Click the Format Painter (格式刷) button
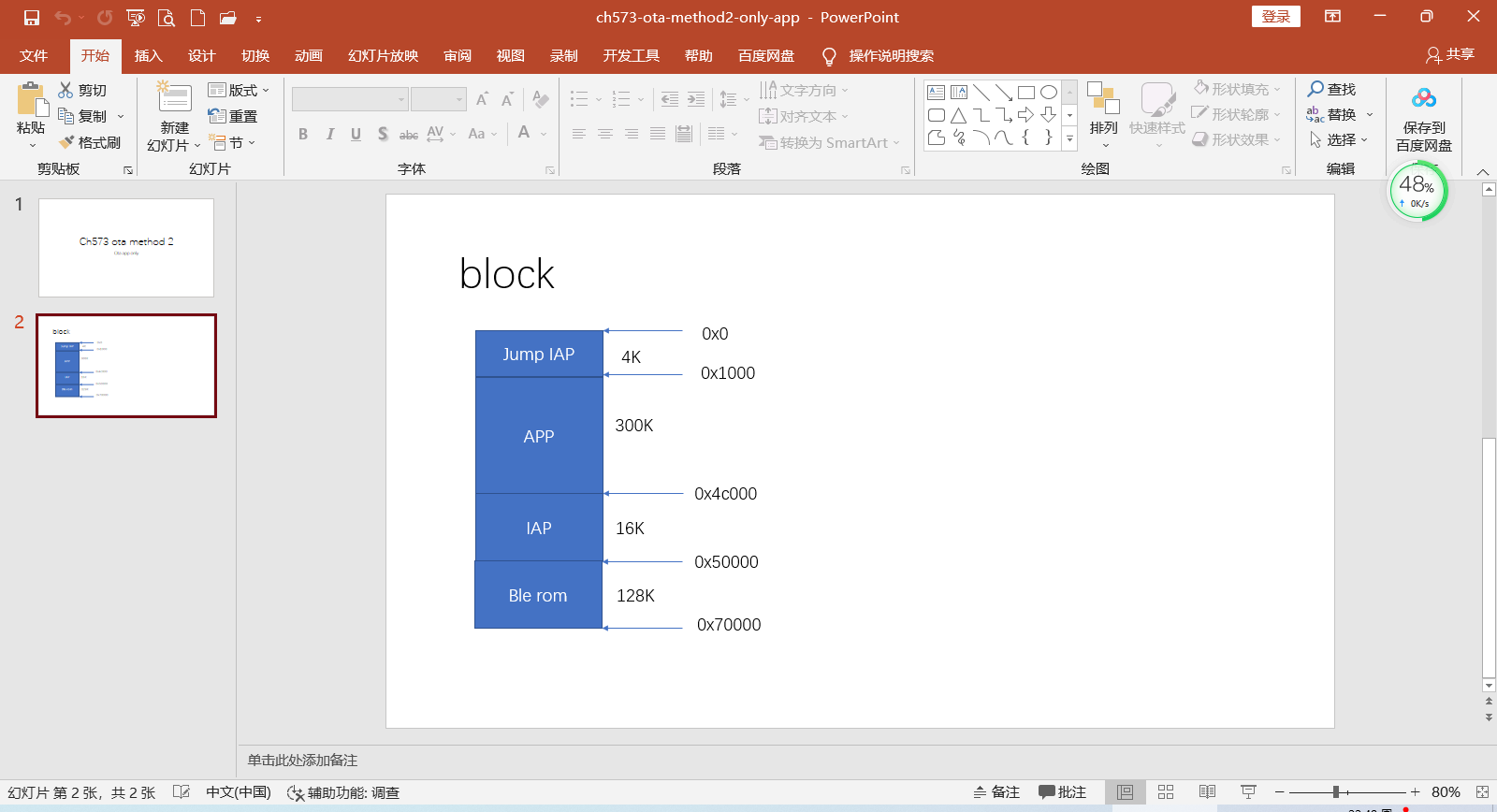The image size is (1497, 812). pos(90,142)
